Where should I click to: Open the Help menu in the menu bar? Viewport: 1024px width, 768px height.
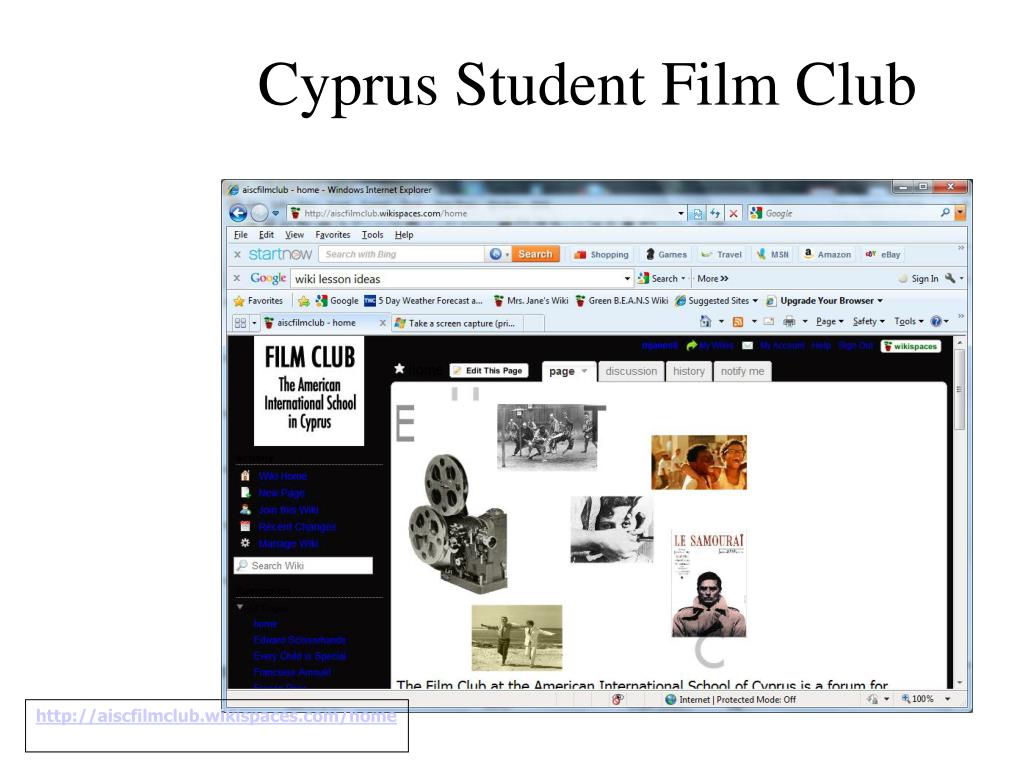(404, 235)
